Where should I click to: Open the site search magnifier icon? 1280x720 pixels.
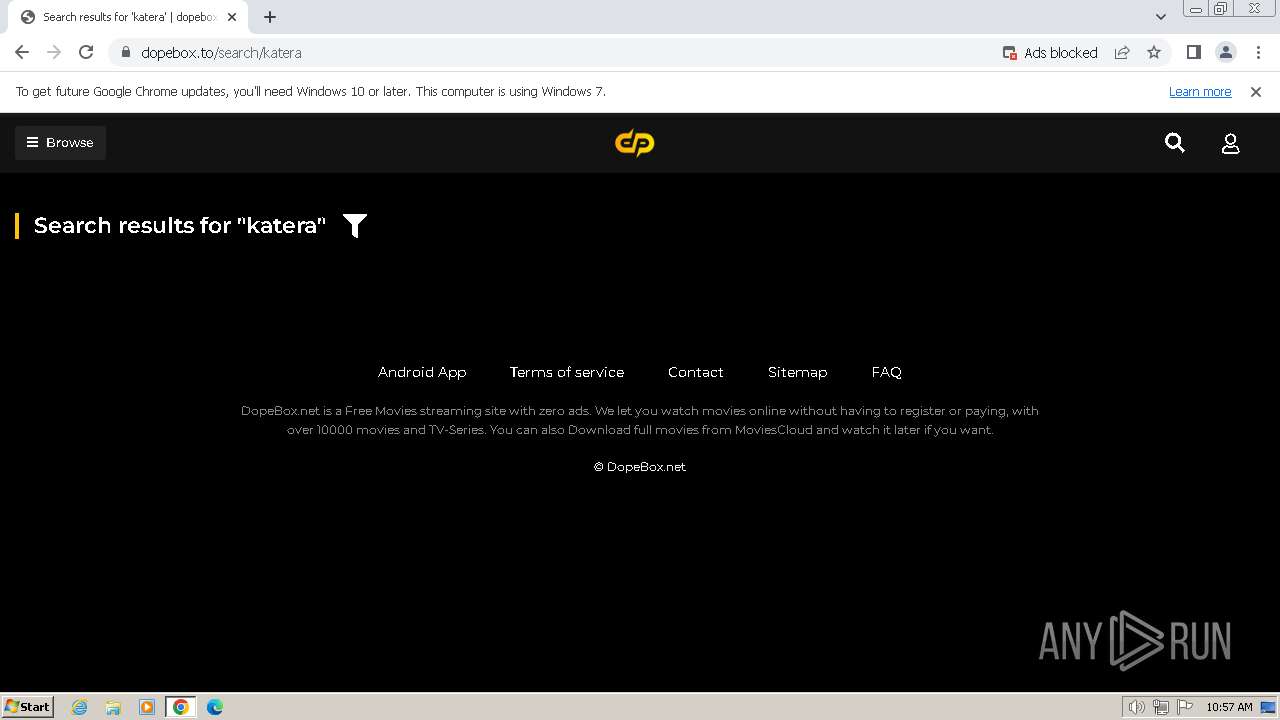tap(1175, 143)
